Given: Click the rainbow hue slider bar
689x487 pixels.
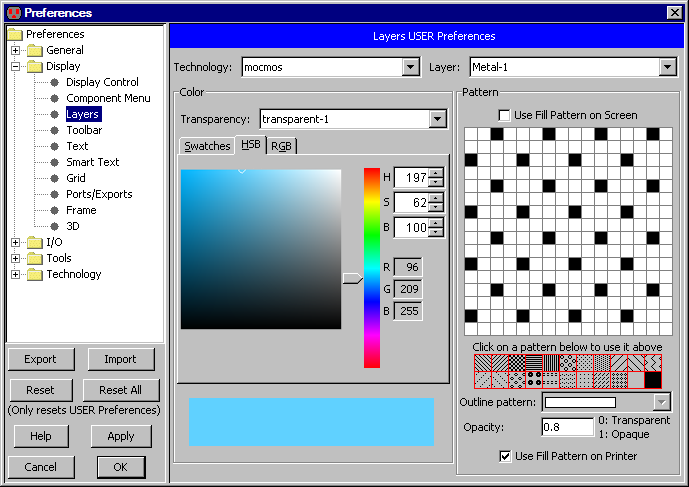Looking at the screenshot, I should pyautogui.click(x=372, y=268).
